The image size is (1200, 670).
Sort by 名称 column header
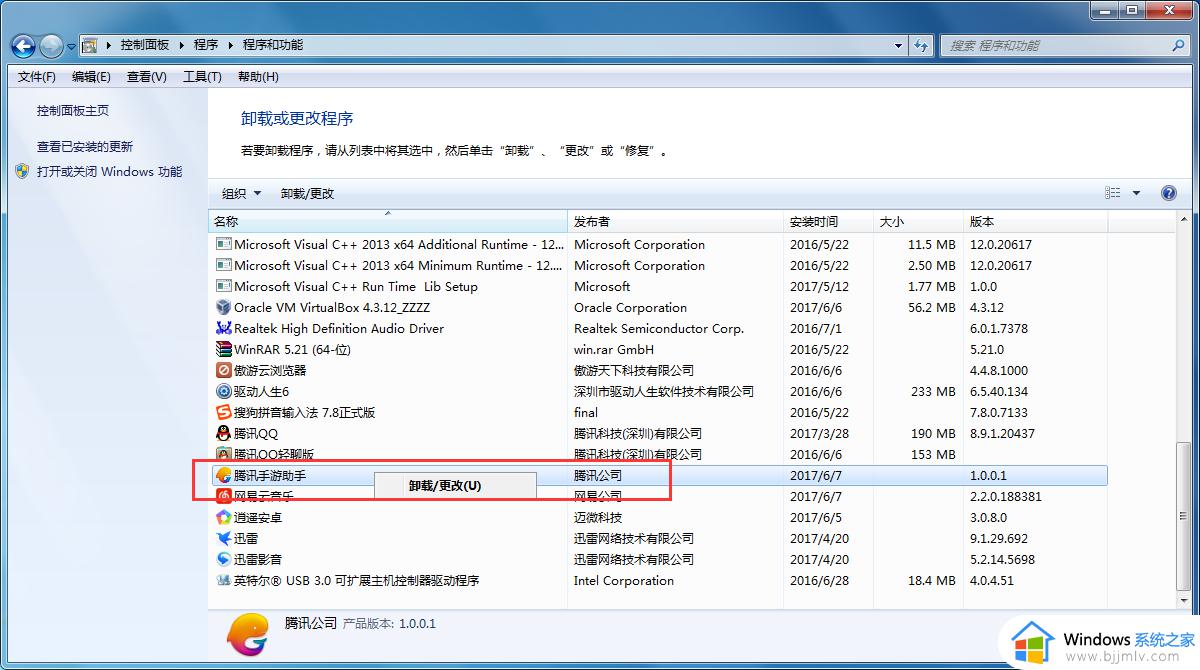388,222
